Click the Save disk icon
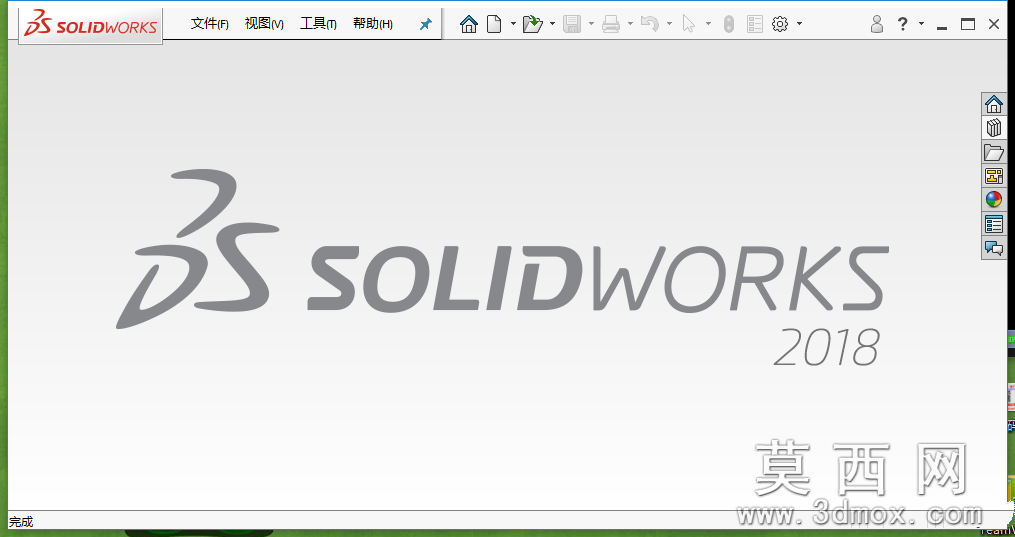1015x537 pixels. pyautogui.click(x=572, y=25)
